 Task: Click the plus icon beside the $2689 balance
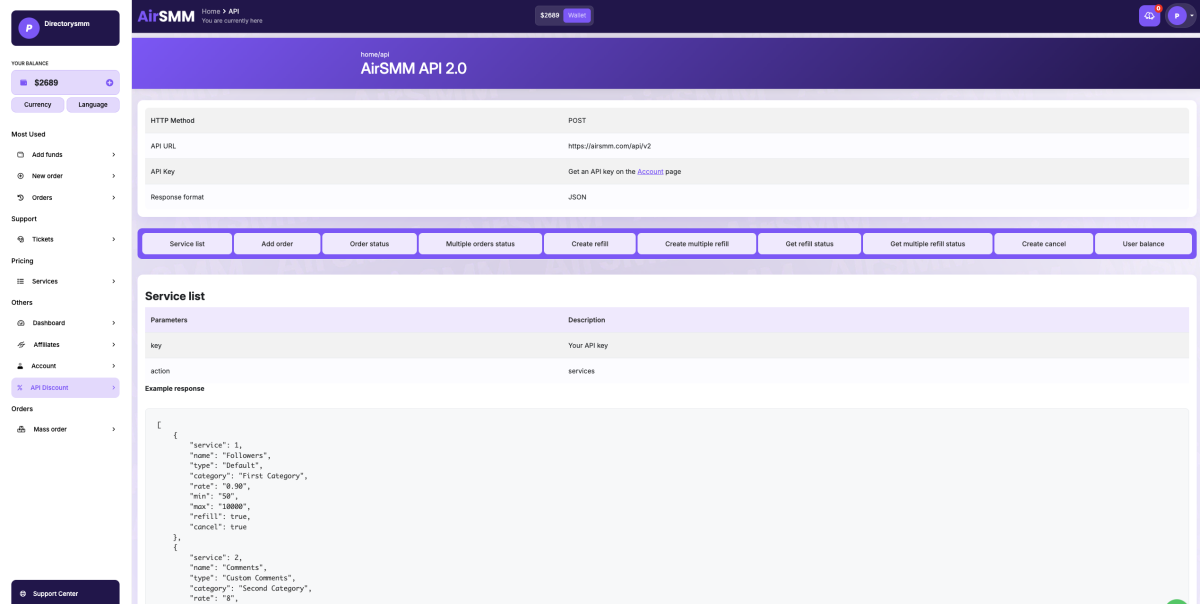(x=109, y=83)
